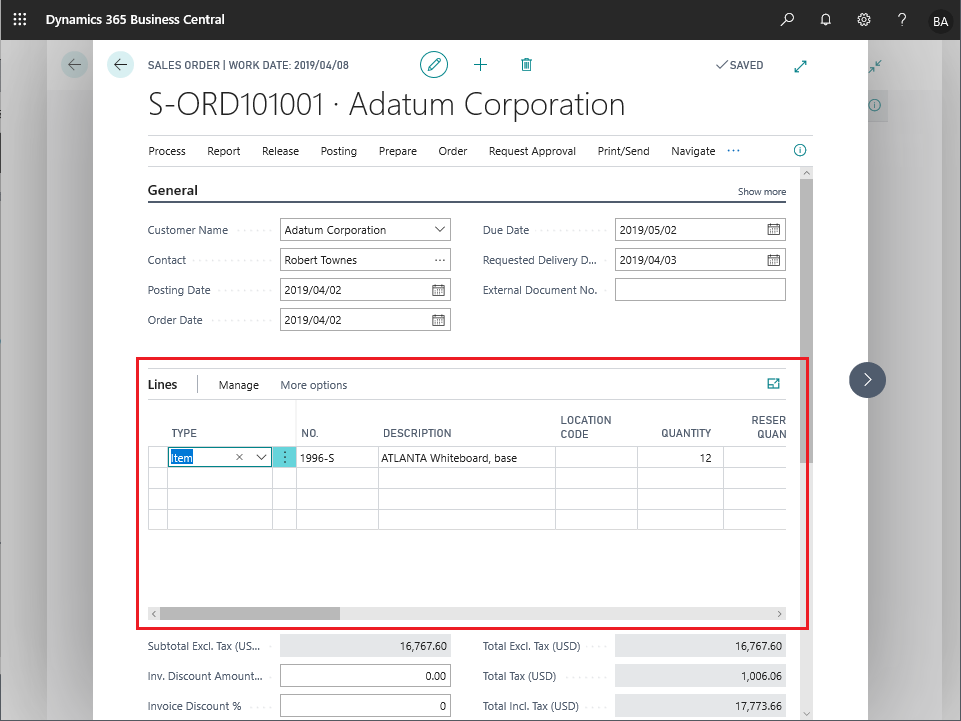Click the Type column header
This screenshot has width=961, height=721.
tap(184, 433)
